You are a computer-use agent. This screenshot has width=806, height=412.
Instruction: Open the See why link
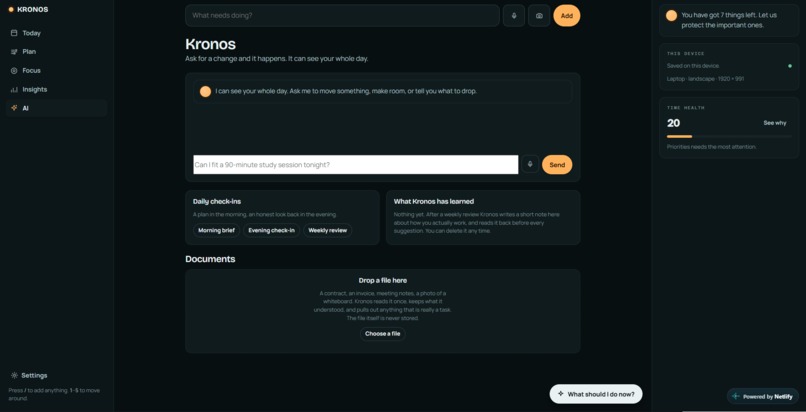pos(775,123)
